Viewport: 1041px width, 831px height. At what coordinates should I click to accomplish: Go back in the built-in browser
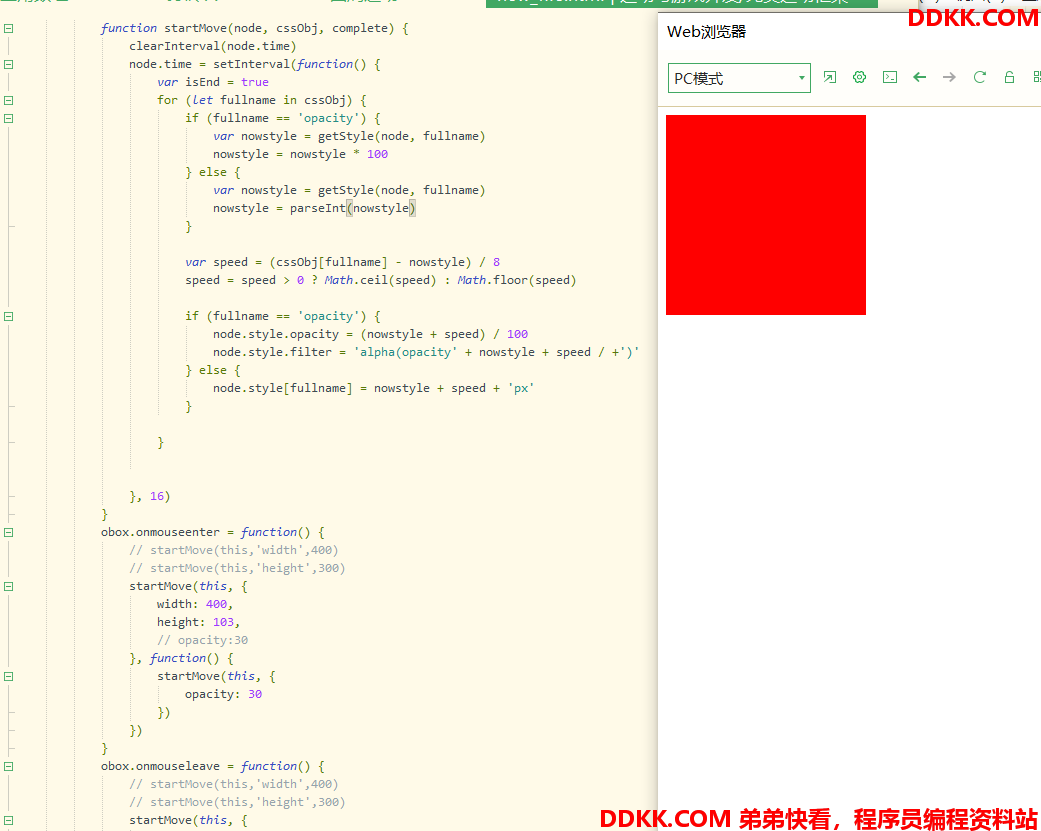[920, 77]
